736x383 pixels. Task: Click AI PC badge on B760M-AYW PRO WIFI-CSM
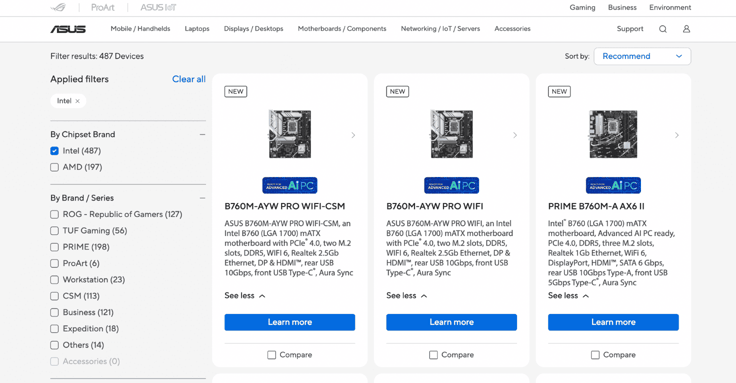coord(290,185)
